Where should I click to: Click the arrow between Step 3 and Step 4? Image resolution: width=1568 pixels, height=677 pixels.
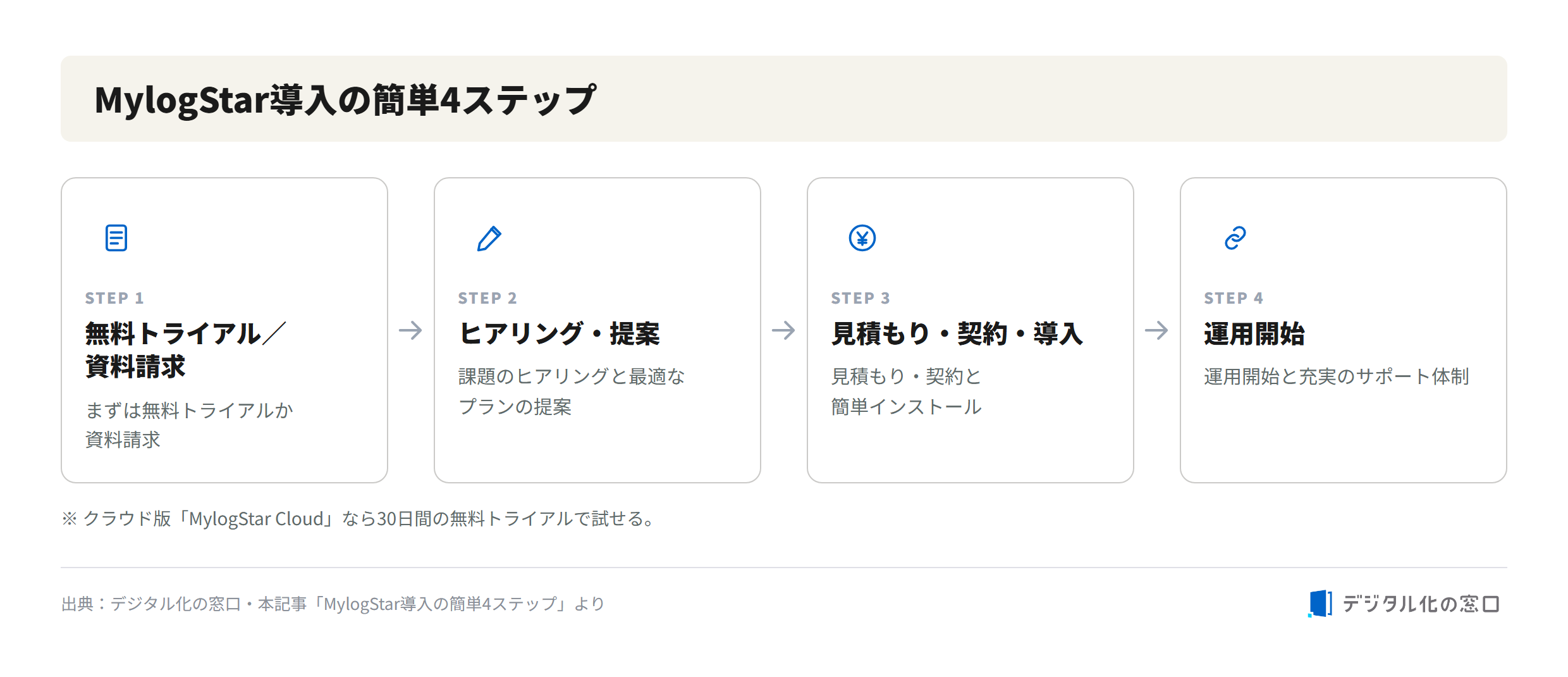pos(1156,330)
